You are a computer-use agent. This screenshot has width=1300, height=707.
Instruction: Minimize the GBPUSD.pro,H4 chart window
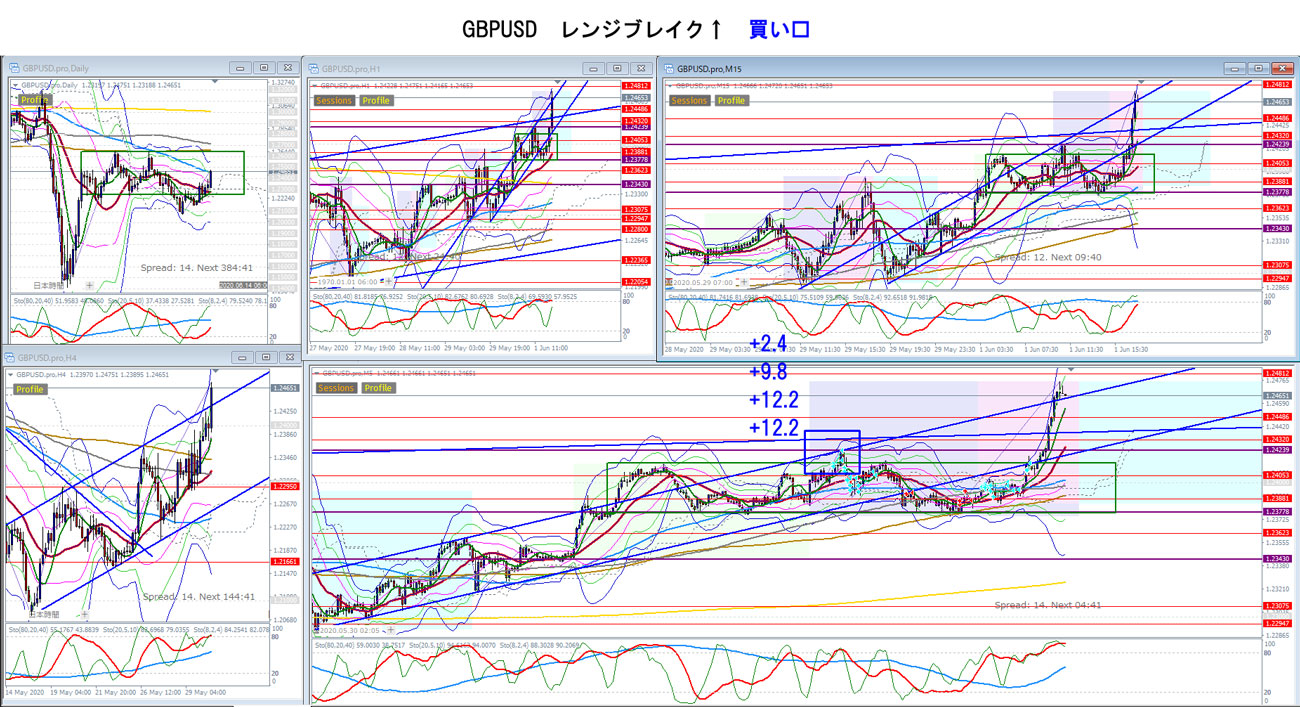click(x=241, y=357)
